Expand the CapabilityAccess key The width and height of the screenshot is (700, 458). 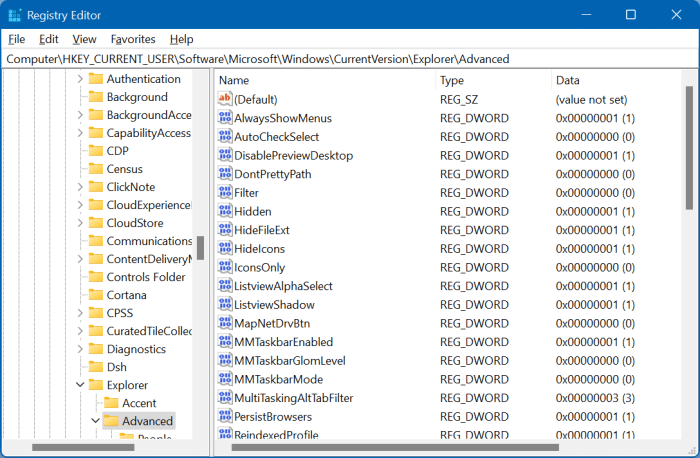(80, 133)
